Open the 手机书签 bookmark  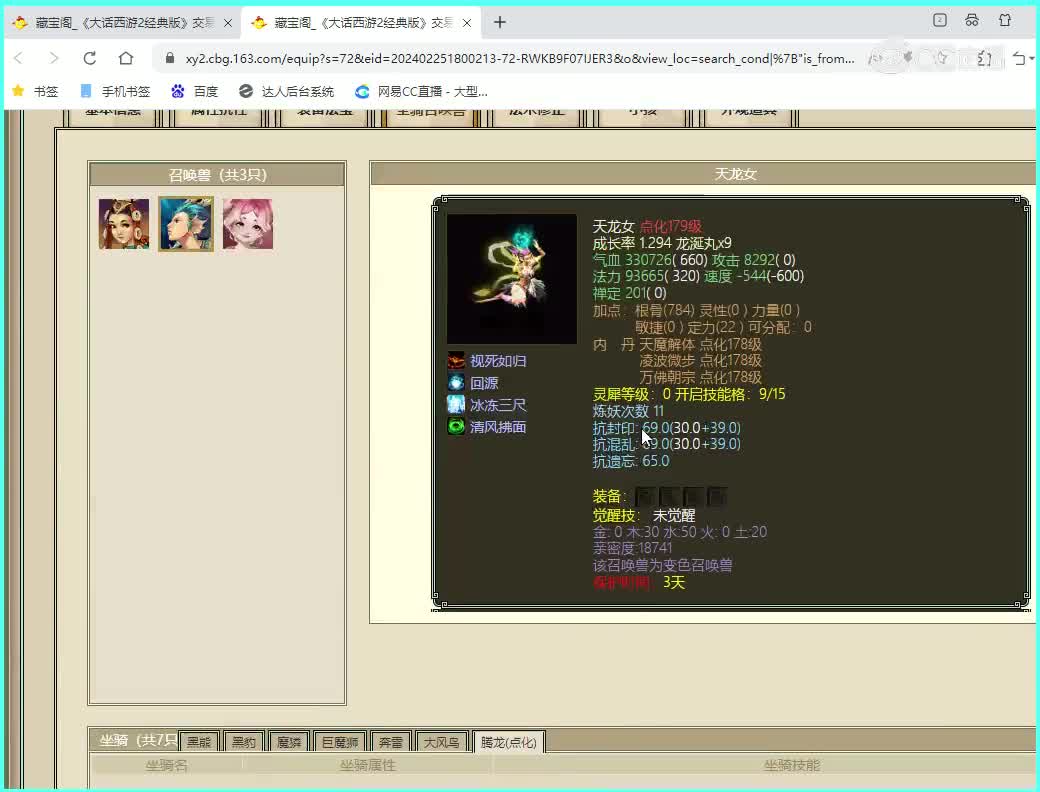[115, 92]
